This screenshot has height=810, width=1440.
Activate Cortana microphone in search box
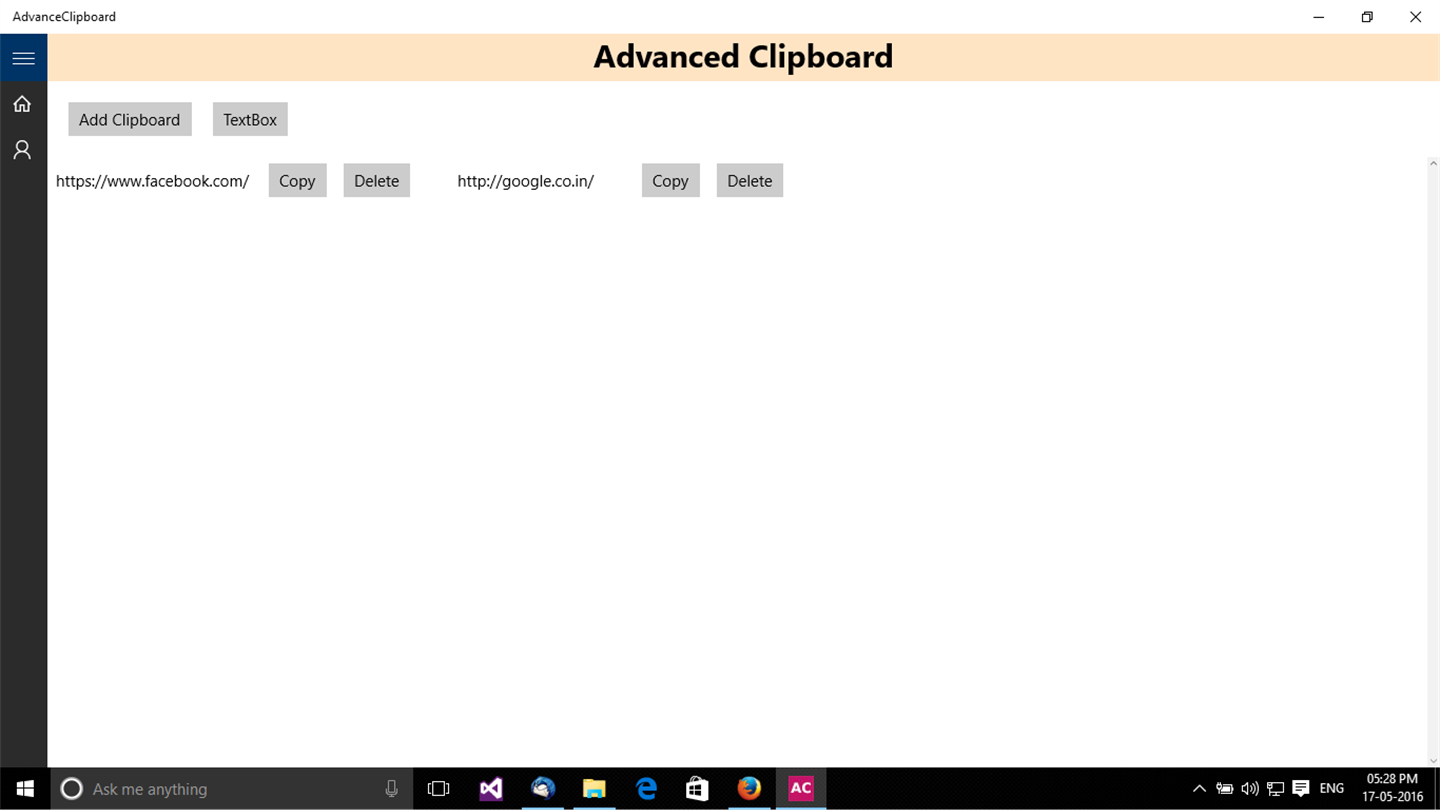(x=392, y=789)
